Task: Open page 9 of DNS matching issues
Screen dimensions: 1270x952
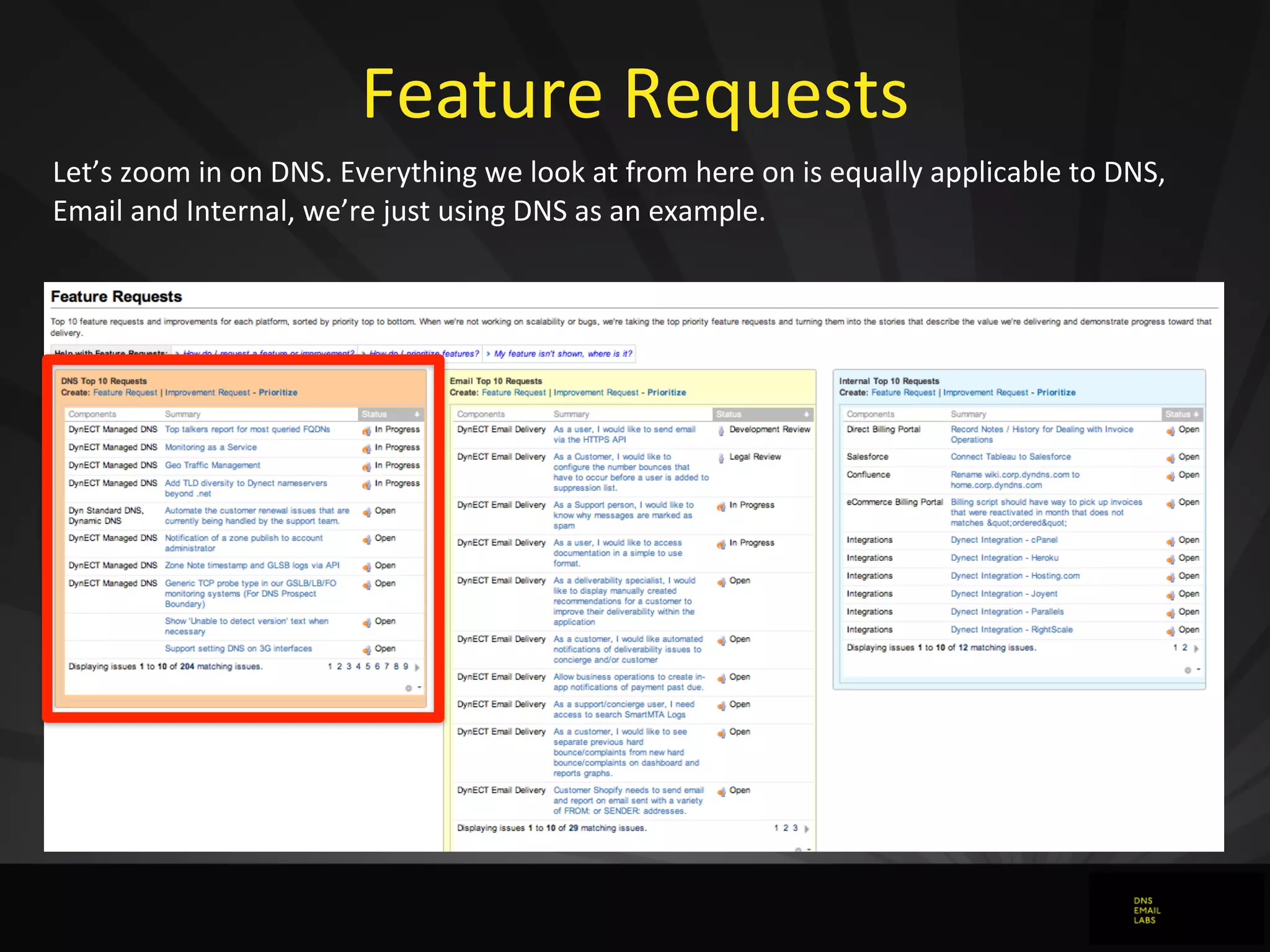Action: tap(406, 667)
